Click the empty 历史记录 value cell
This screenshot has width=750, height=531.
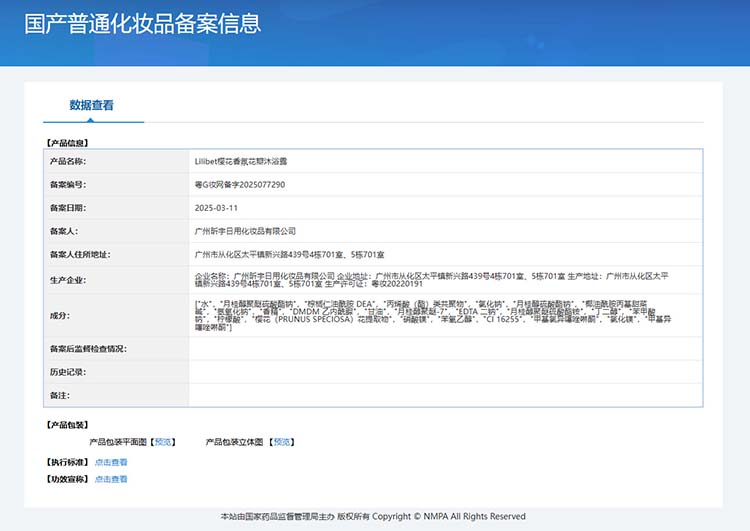pos(445,372)
